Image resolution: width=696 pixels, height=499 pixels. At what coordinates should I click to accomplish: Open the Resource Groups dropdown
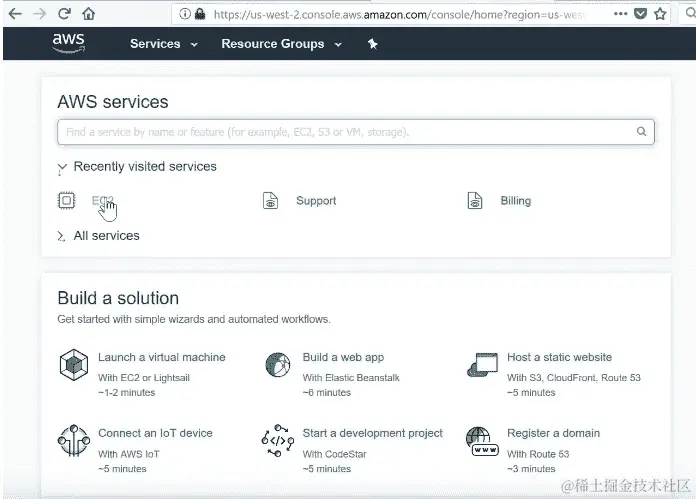[x=281, y=44]
